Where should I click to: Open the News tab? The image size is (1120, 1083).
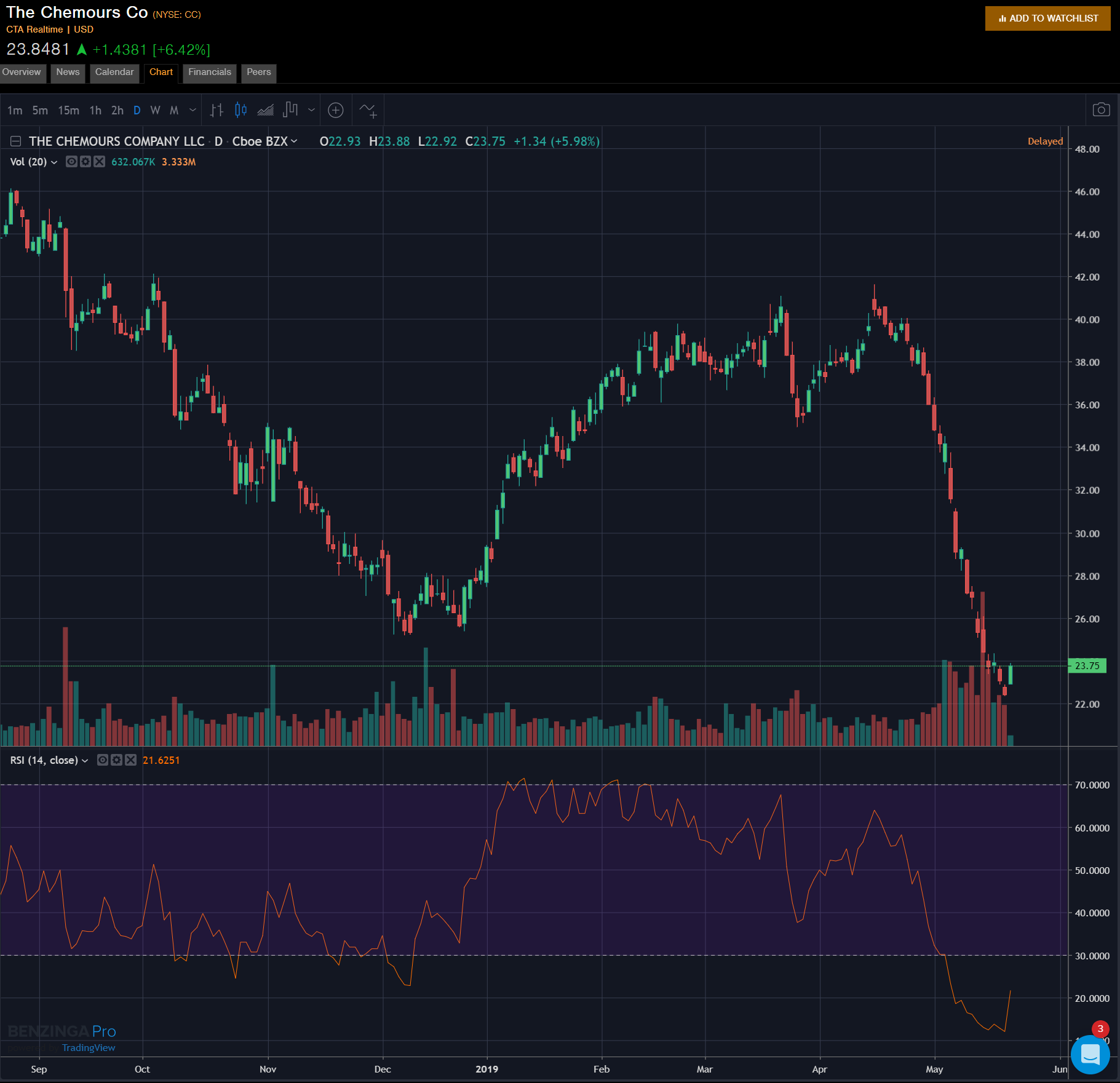[x=68, y=72]
